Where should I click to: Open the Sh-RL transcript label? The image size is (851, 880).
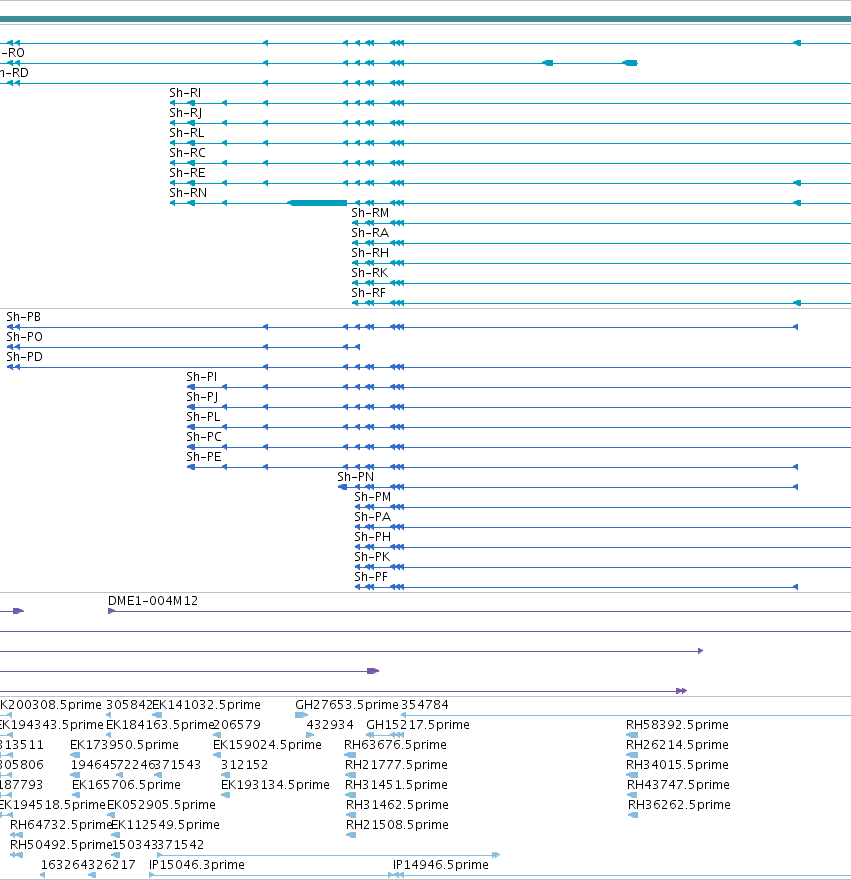[x=186, y=133]
